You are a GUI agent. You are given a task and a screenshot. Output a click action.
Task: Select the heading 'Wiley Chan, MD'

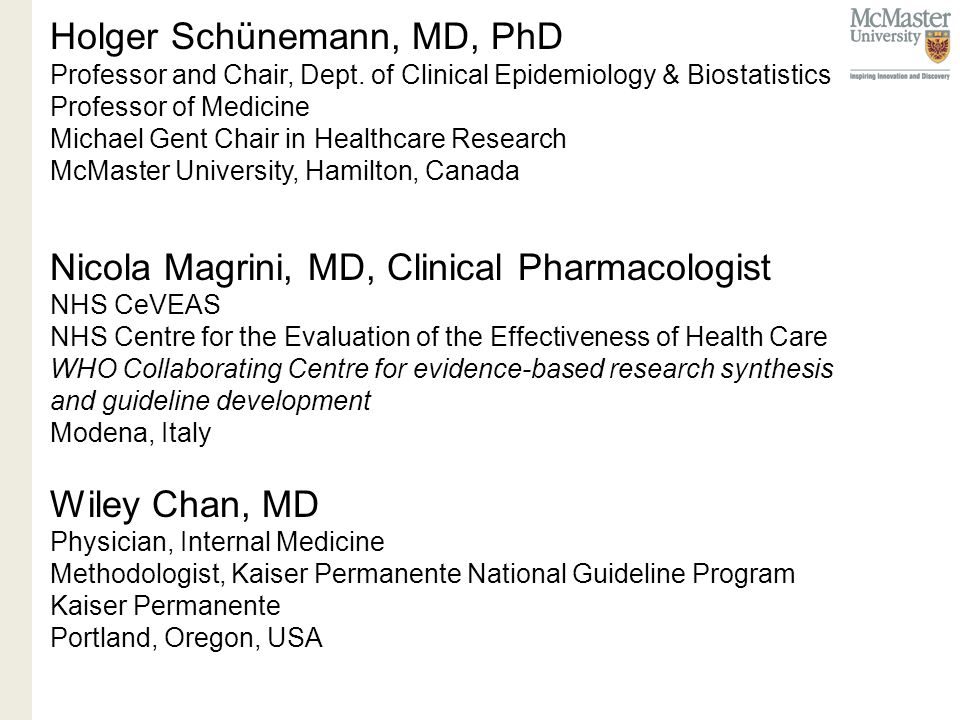[x=184, y=505]
